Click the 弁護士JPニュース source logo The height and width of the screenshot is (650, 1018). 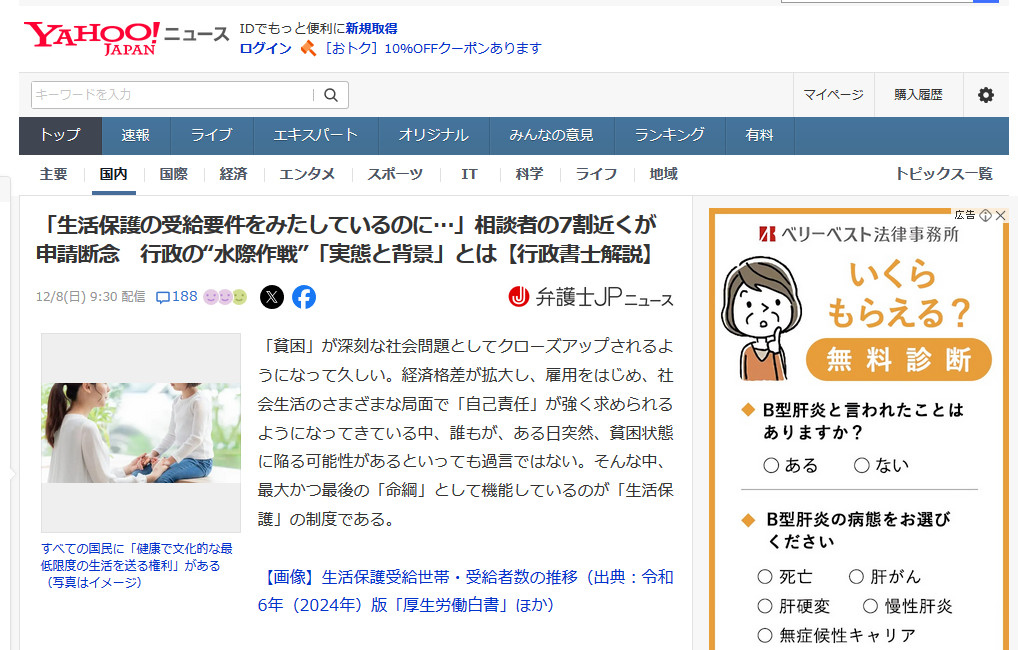pos(591,297)
